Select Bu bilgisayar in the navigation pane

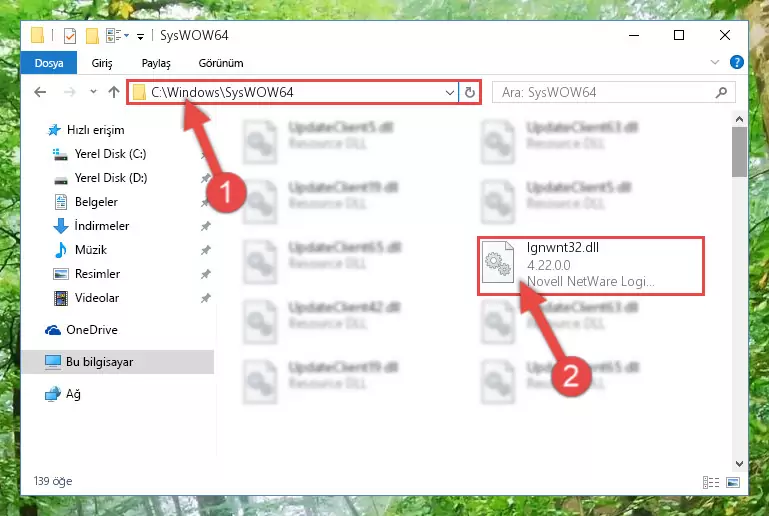pyautogui.click(x=118, y=362)
